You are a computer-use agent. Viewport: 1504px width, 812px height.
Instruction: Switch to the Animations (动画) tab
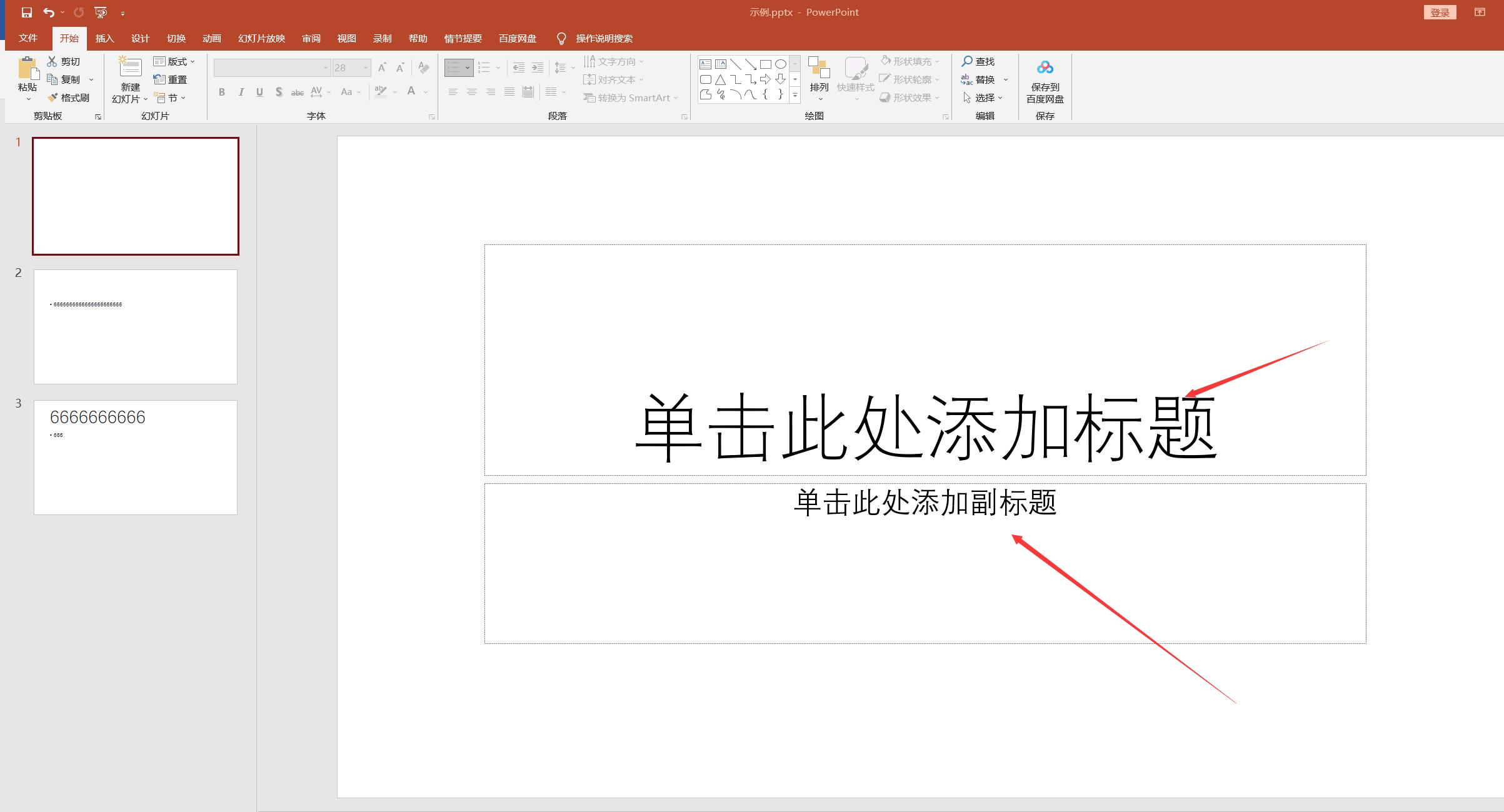tap(212, 38)
